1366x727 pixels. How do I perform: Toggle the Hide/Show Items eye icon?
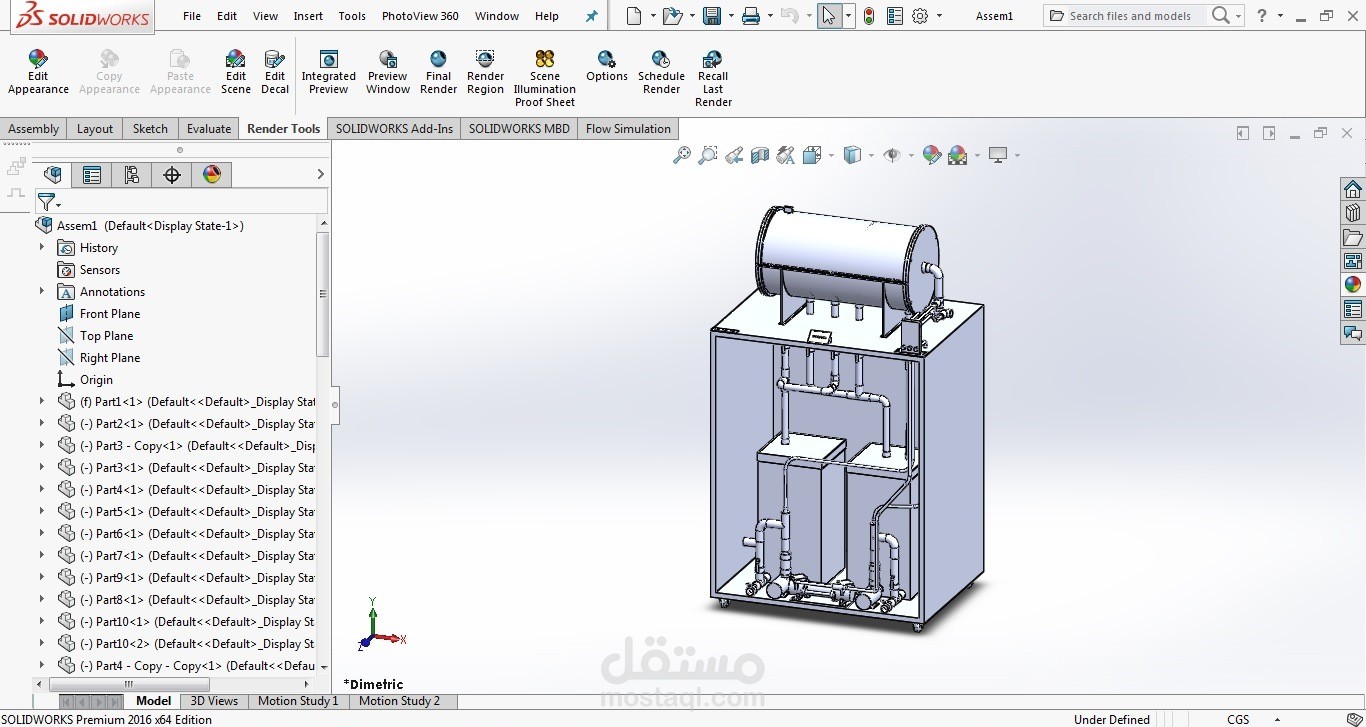pos(892,155)
